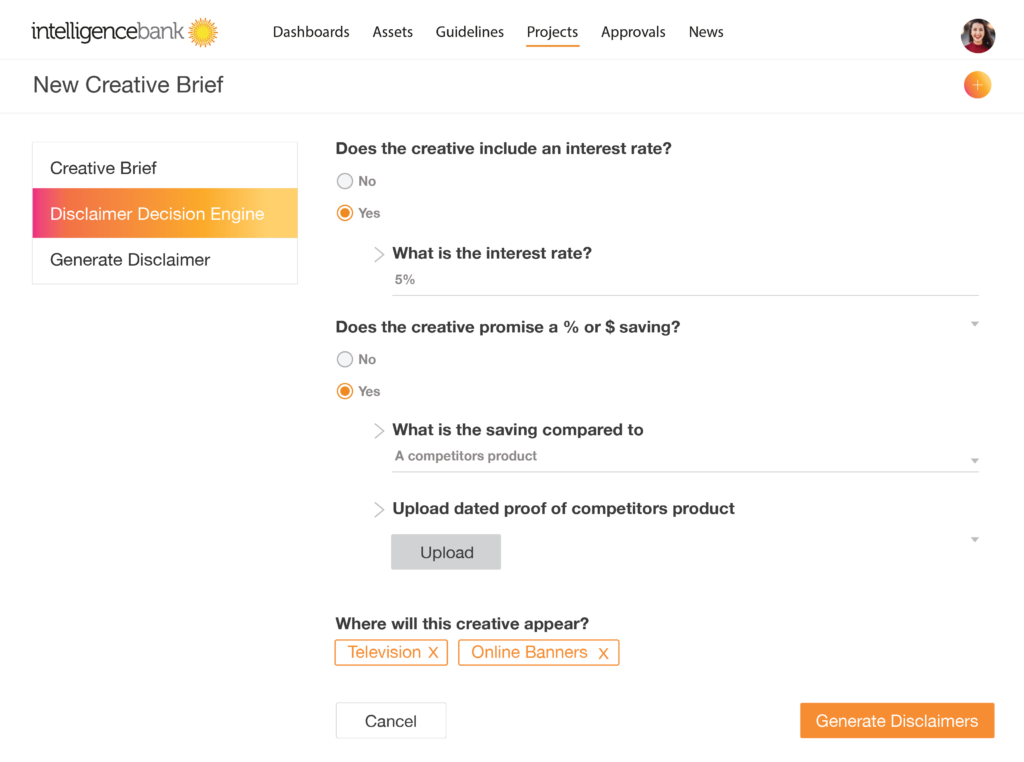Switch to the Approvals navigation tab
Image resolution: width=1024 pixels, height=762 pixels.
coord(633,31)
